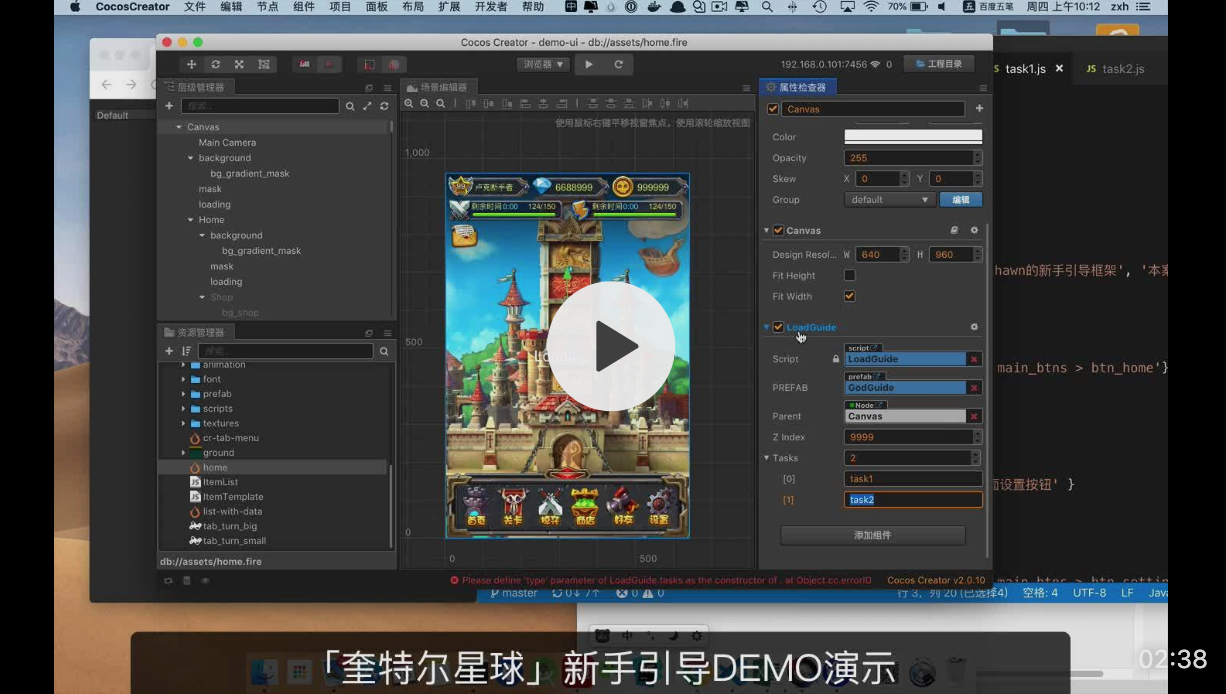Click the hierarchy search field
Image resolution: width=1226 pixels, height=694 pixels.
coord(260,106)
